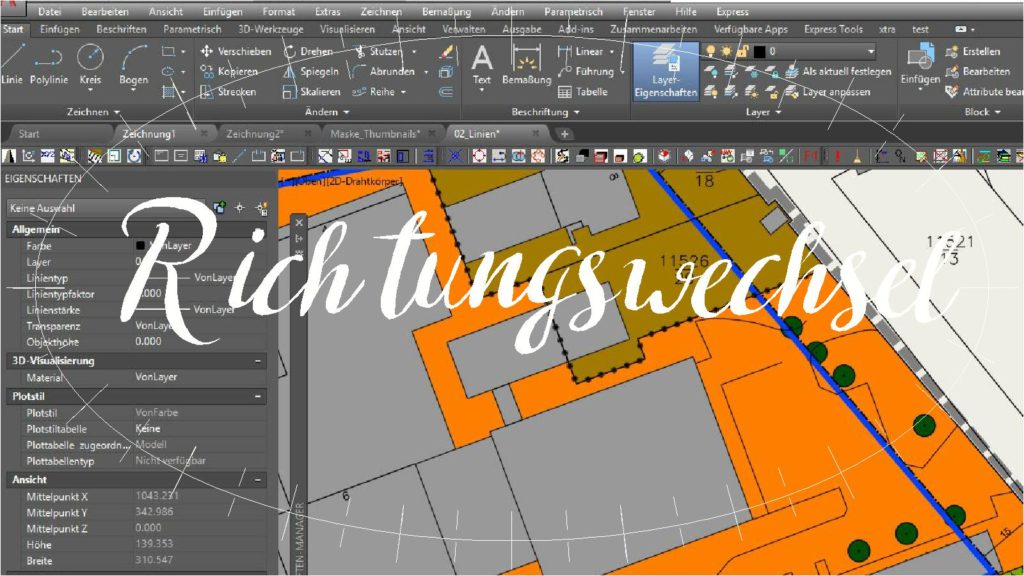Expand the layer name dropdown list

point(868,51)
